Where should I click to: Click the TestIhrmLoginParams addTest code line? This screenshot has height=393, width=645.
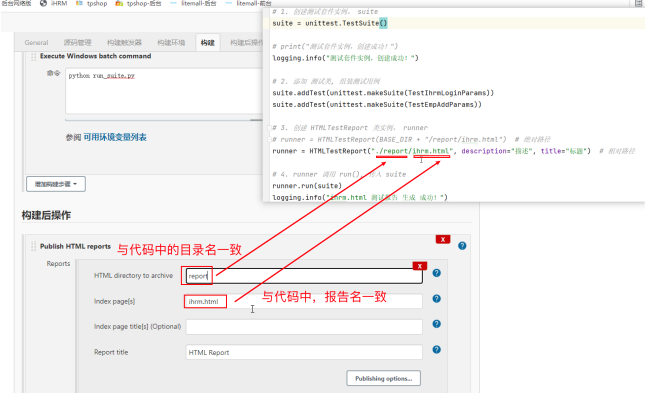tap(383, 93)
